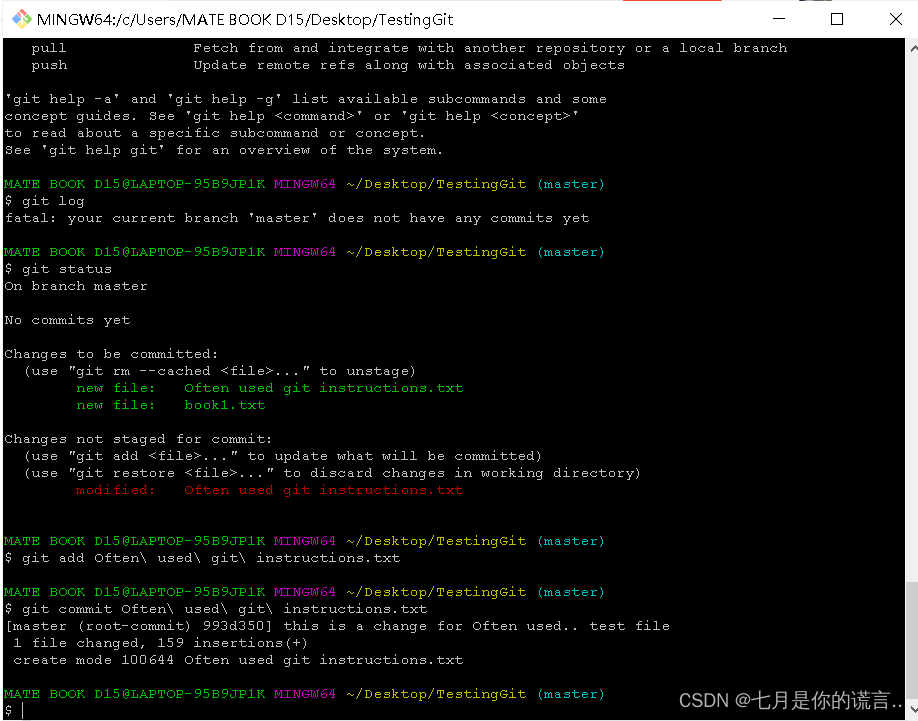Click the minimize button
This screenshot has height=721, width=918.
coord(778,19)
